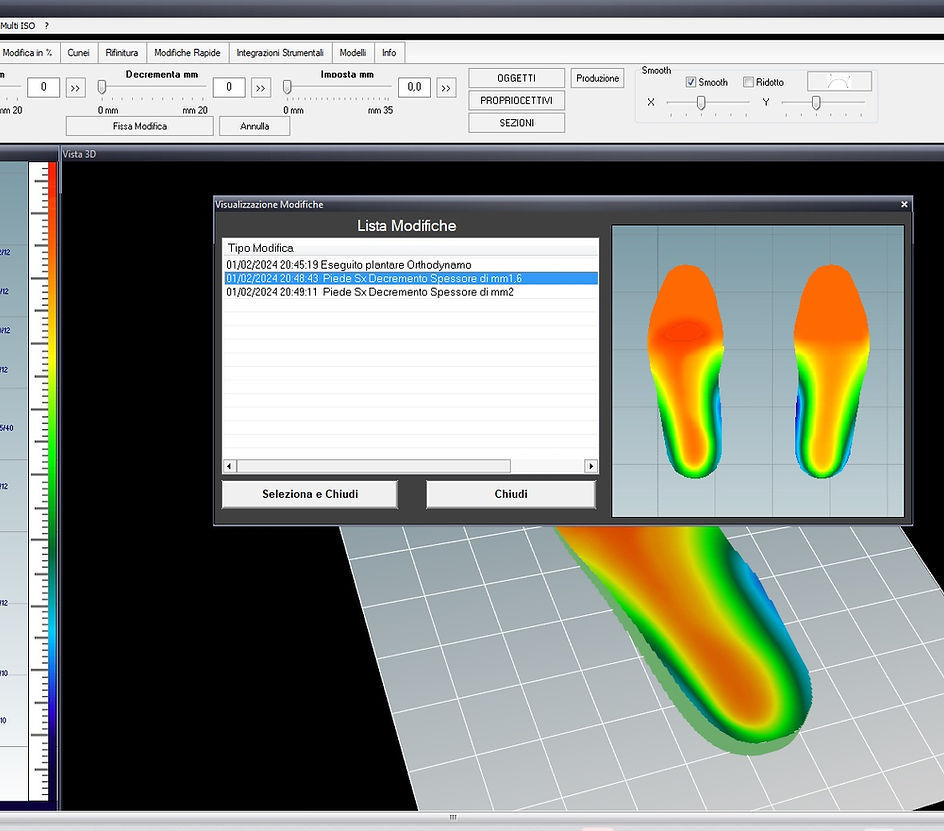Viewport: 944px width, 831px height.
Task: Open the Integrazioni Strumentali tab
Action: (279, 52)
